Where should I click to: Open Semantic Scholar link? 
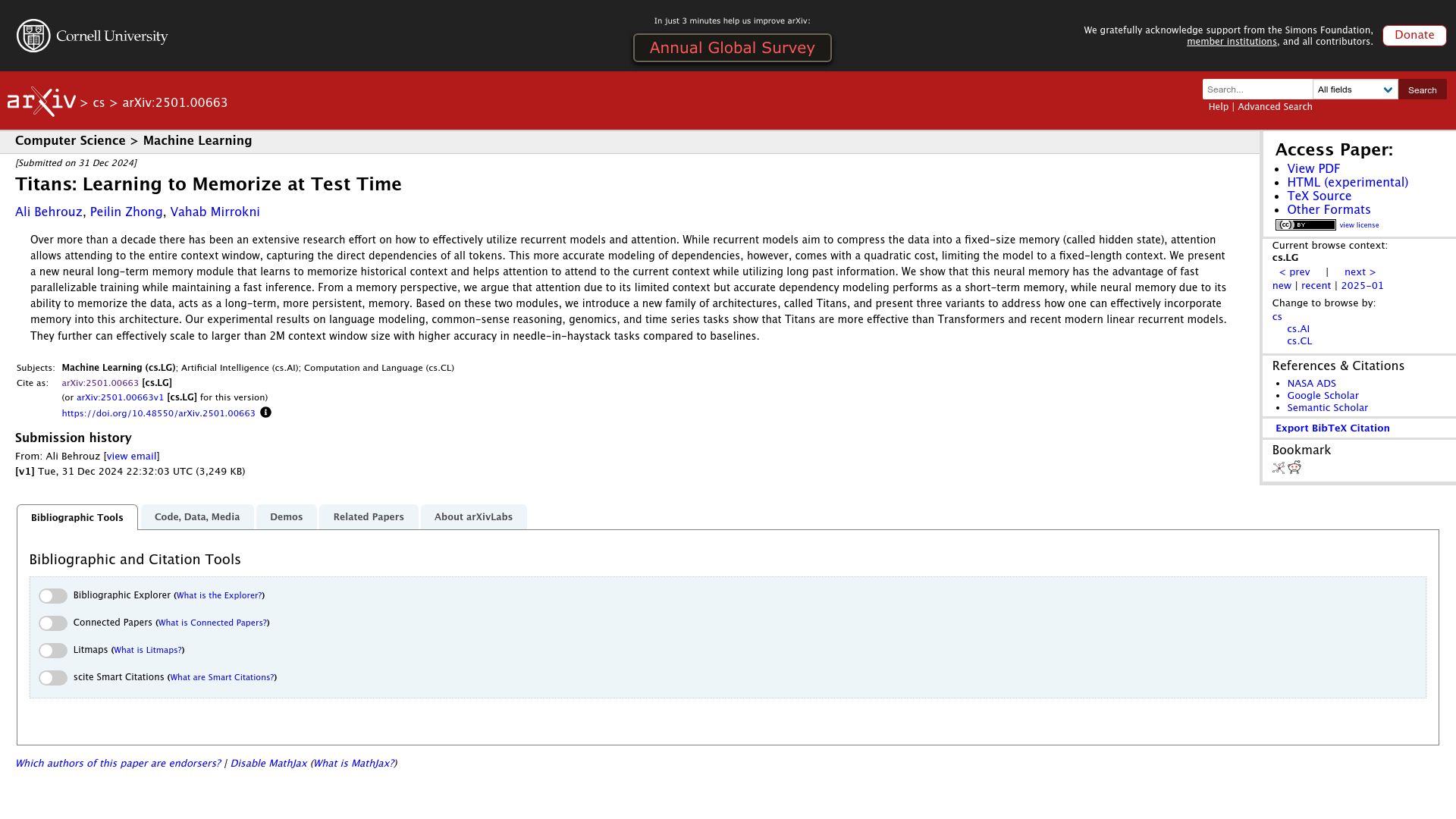[1327, 408]
